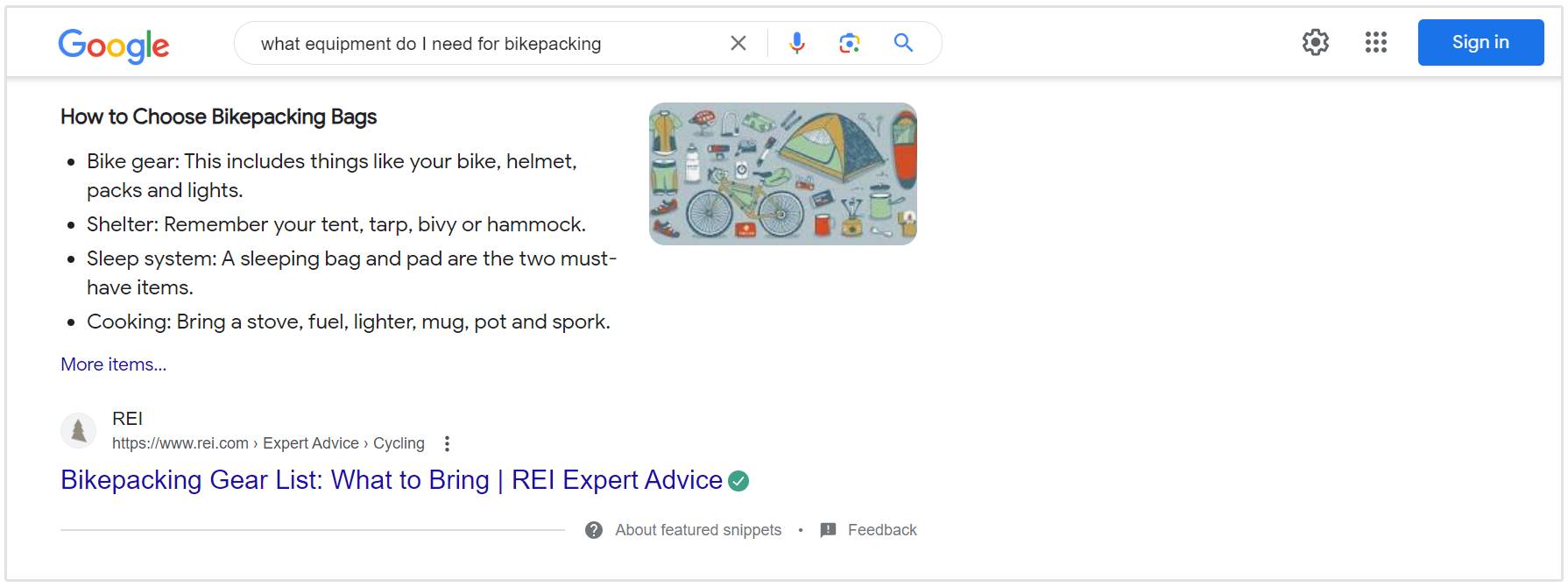Click the REI site favicon

tap(78, 430)
